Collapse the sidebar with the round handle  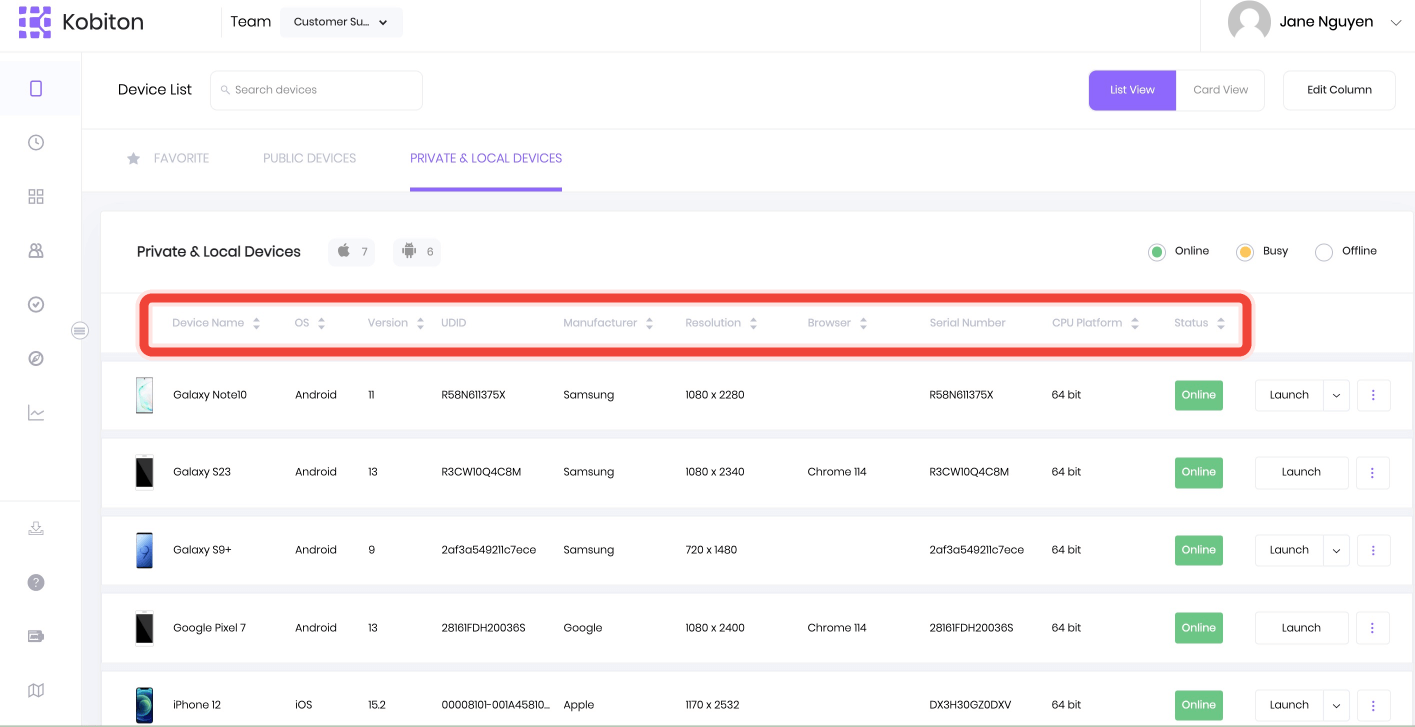tap(80, 331)
